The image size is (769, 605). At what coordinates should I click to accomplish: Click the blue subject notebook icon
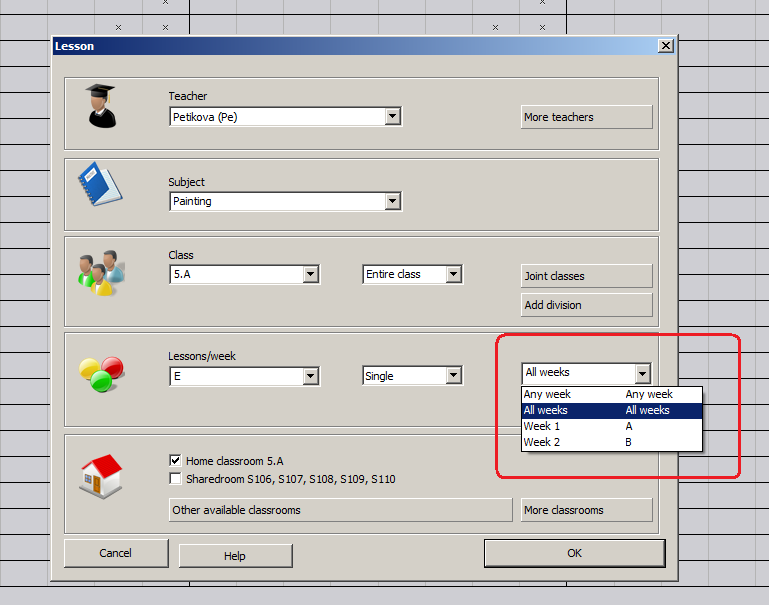click(100, 185)
